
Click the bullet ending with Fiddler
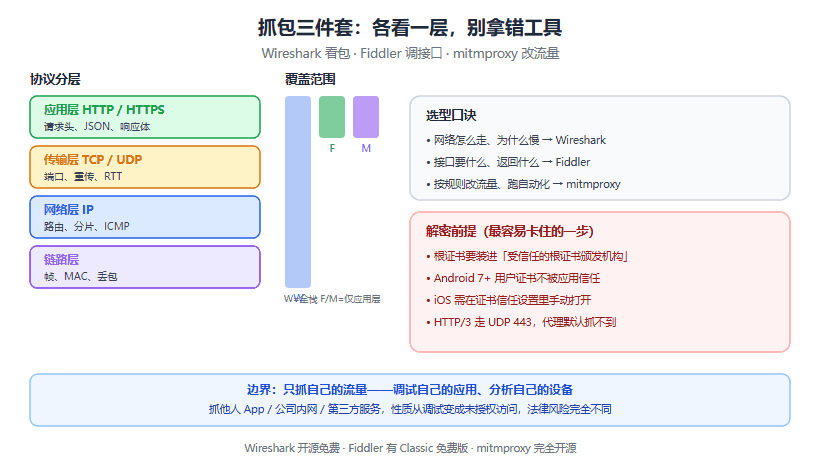(508, 162)
